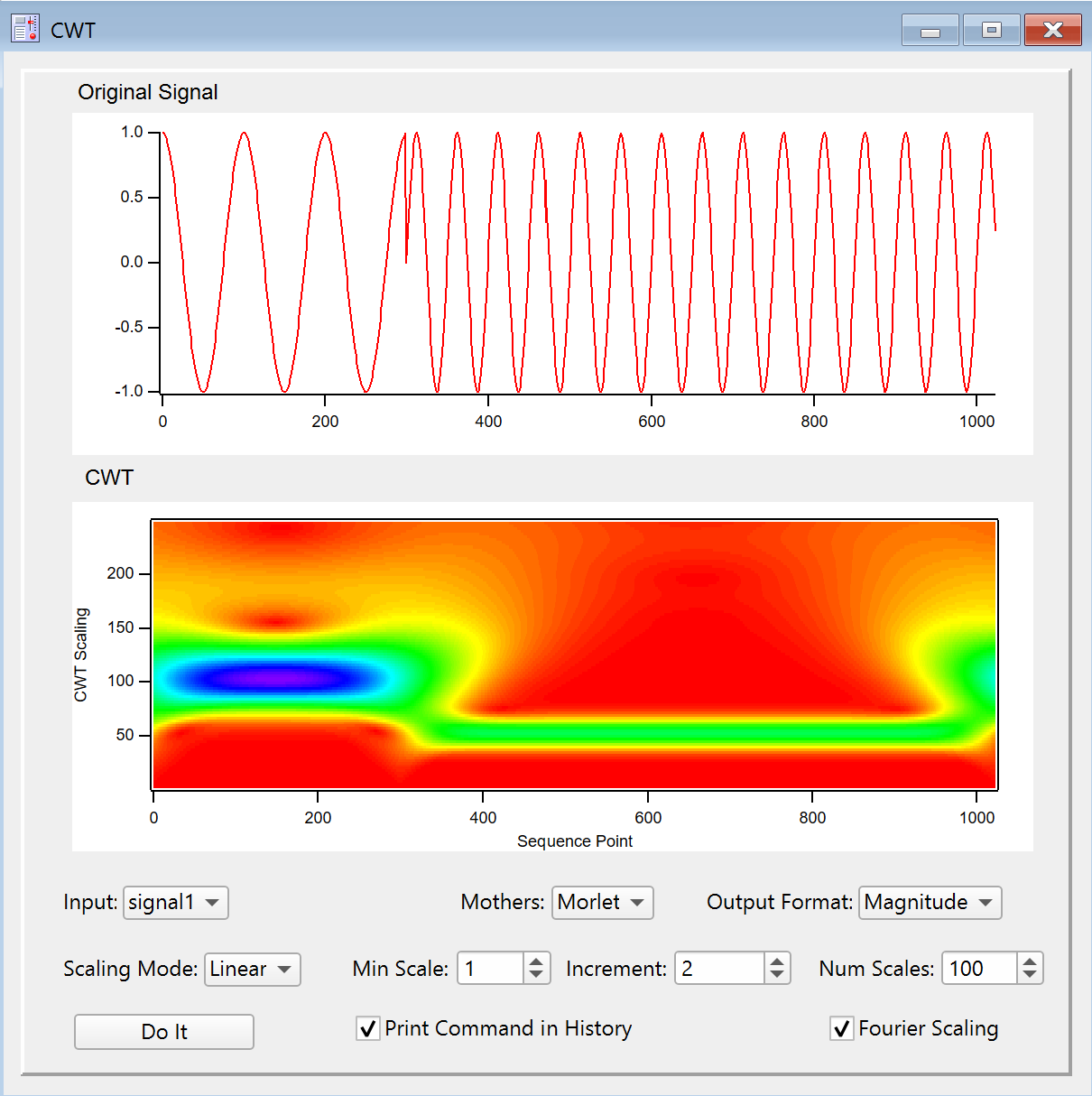Decrease the Increment value using down arrow
1092x1096 pixels.
(x=777, y=976)
